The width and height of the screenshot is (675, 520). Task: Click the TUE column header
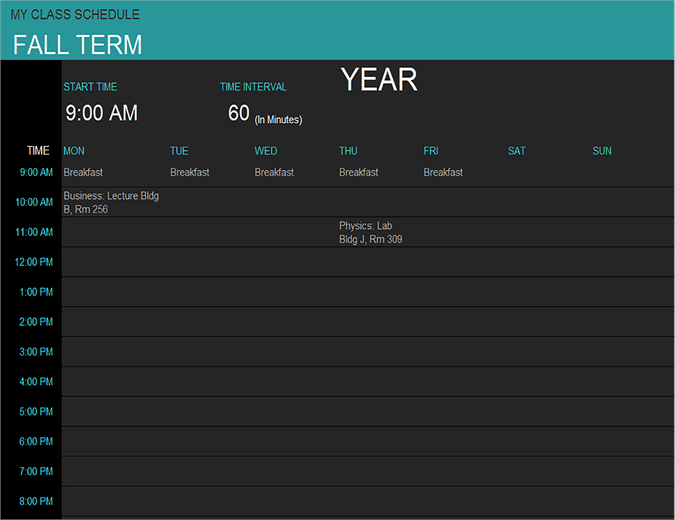[179, 151]
